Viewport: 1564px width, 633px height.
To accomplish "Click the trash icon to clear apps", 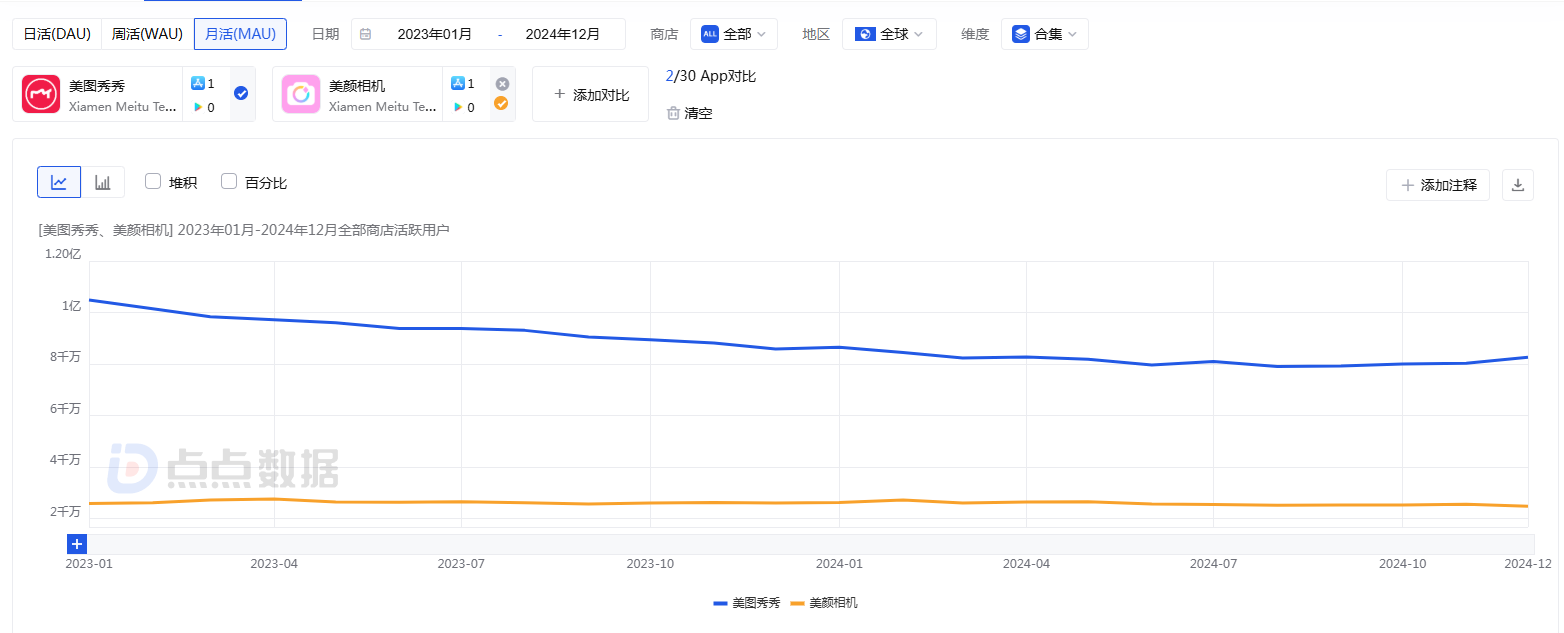I will (673, 113).
